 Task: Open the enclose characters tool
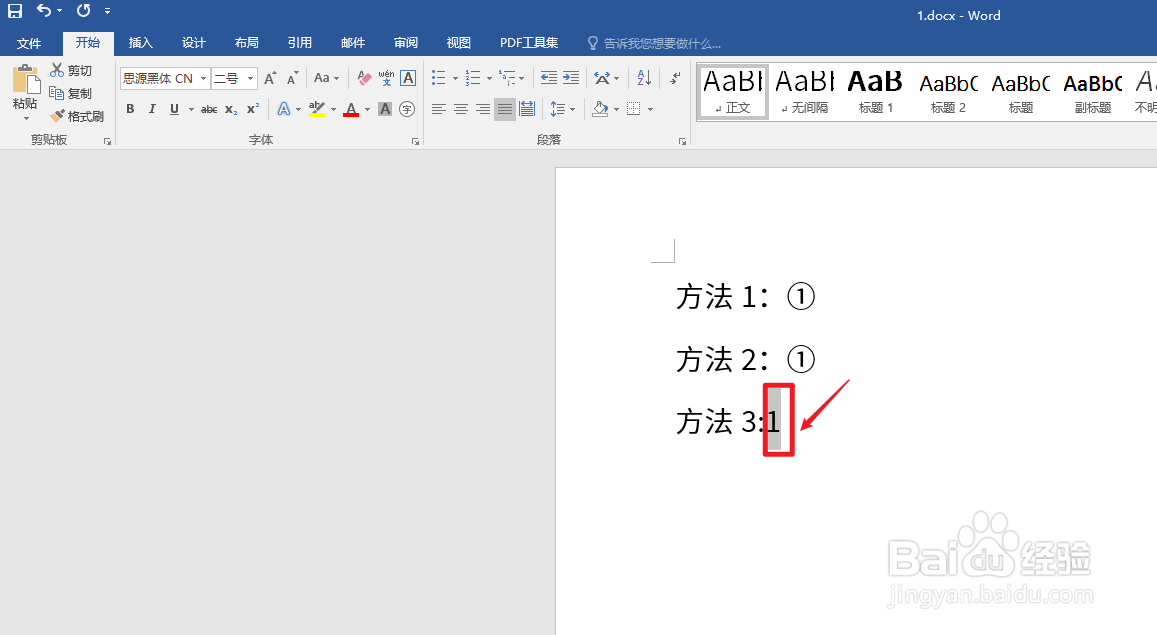point(407,109)
